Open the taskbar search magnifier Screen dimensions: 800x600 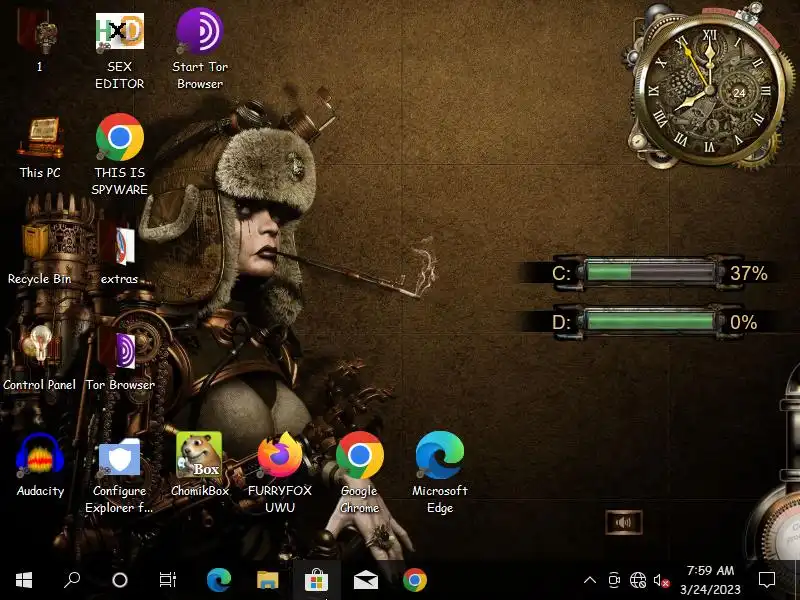pos(72,580)
